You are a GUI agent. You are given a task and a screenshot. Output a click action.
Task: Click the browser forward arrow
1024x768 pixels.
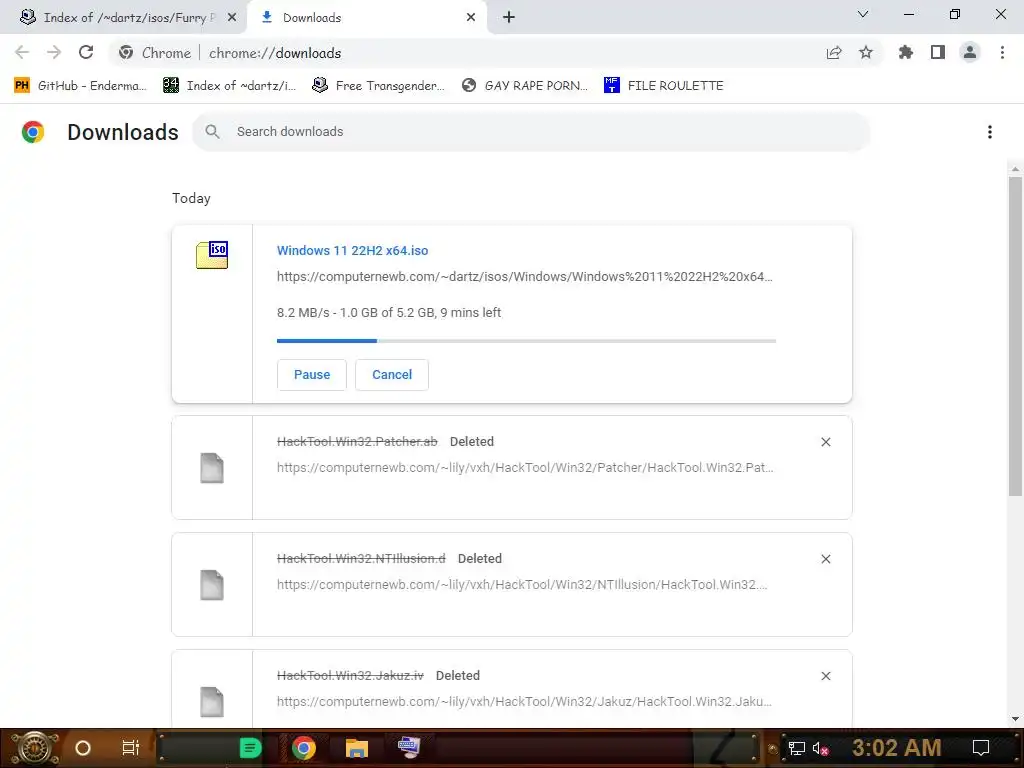coord(54,53)
